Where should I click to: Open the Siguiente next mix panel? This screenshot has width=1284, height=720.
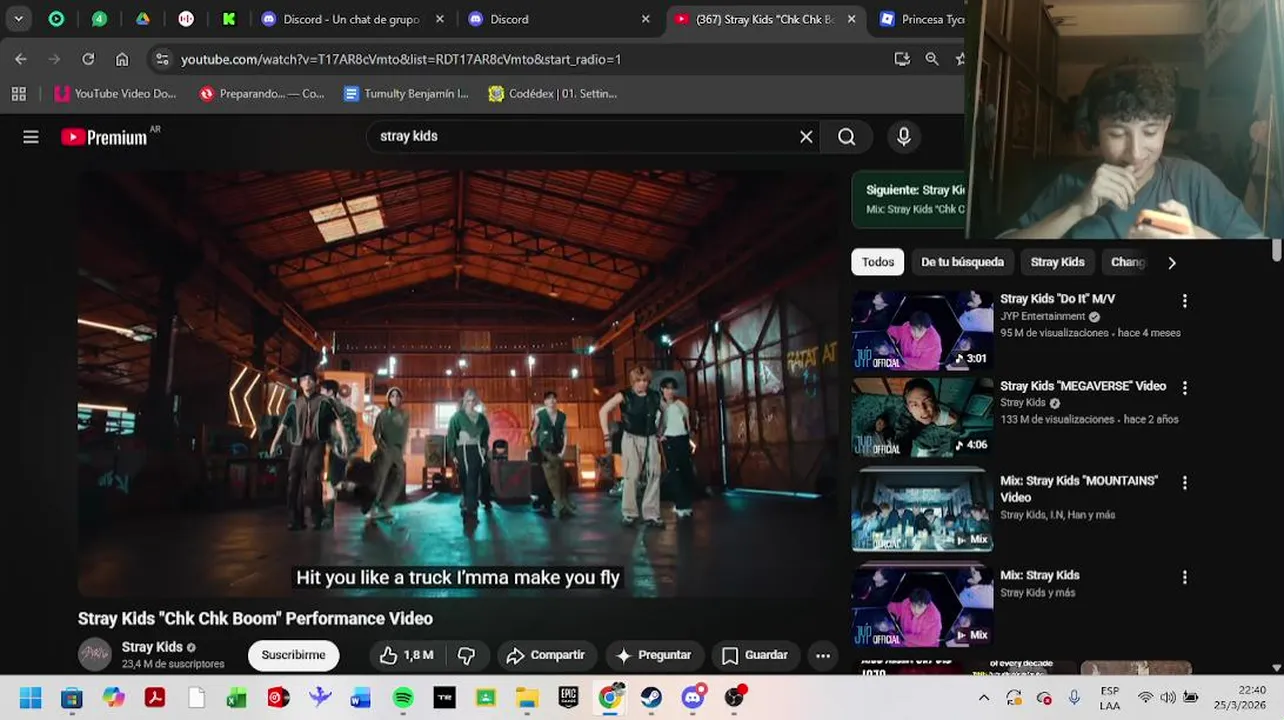click(x=908, y=199)
